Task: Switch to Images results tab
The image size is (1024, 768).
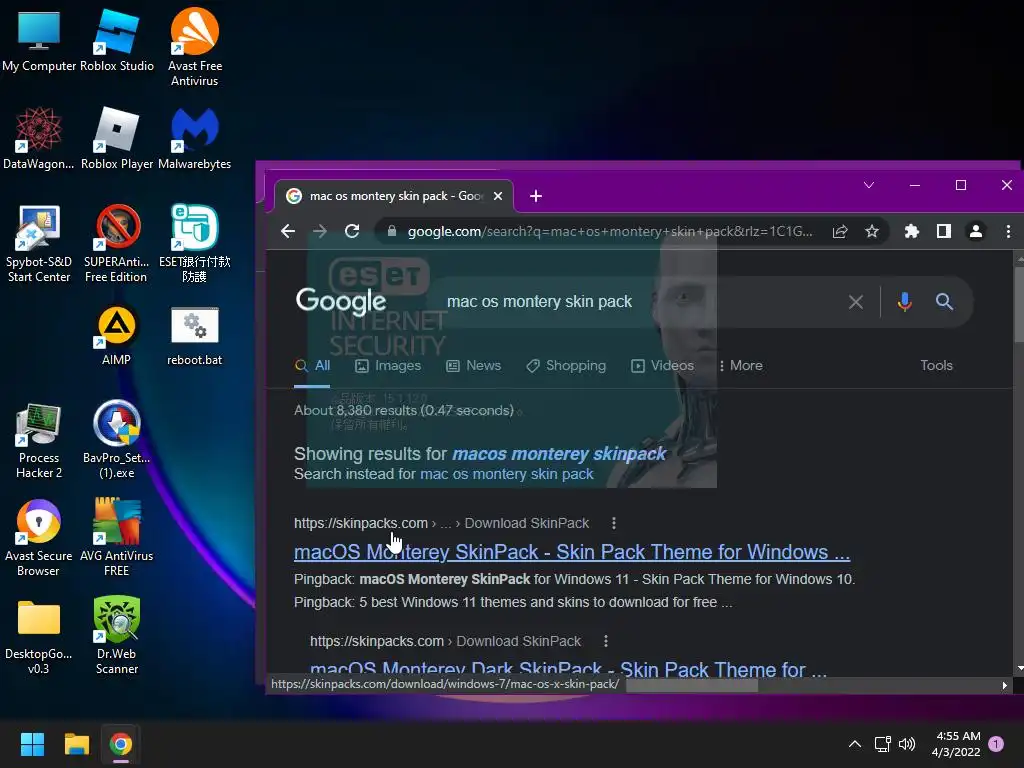Action: pyautogui.click(x=388, y=366)
